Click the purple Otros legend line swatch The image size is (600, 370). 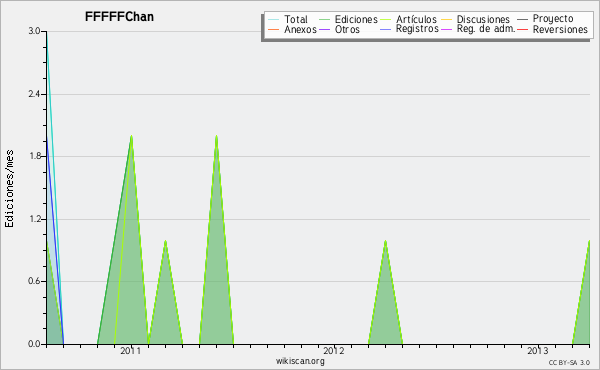(x=324, y=29)
